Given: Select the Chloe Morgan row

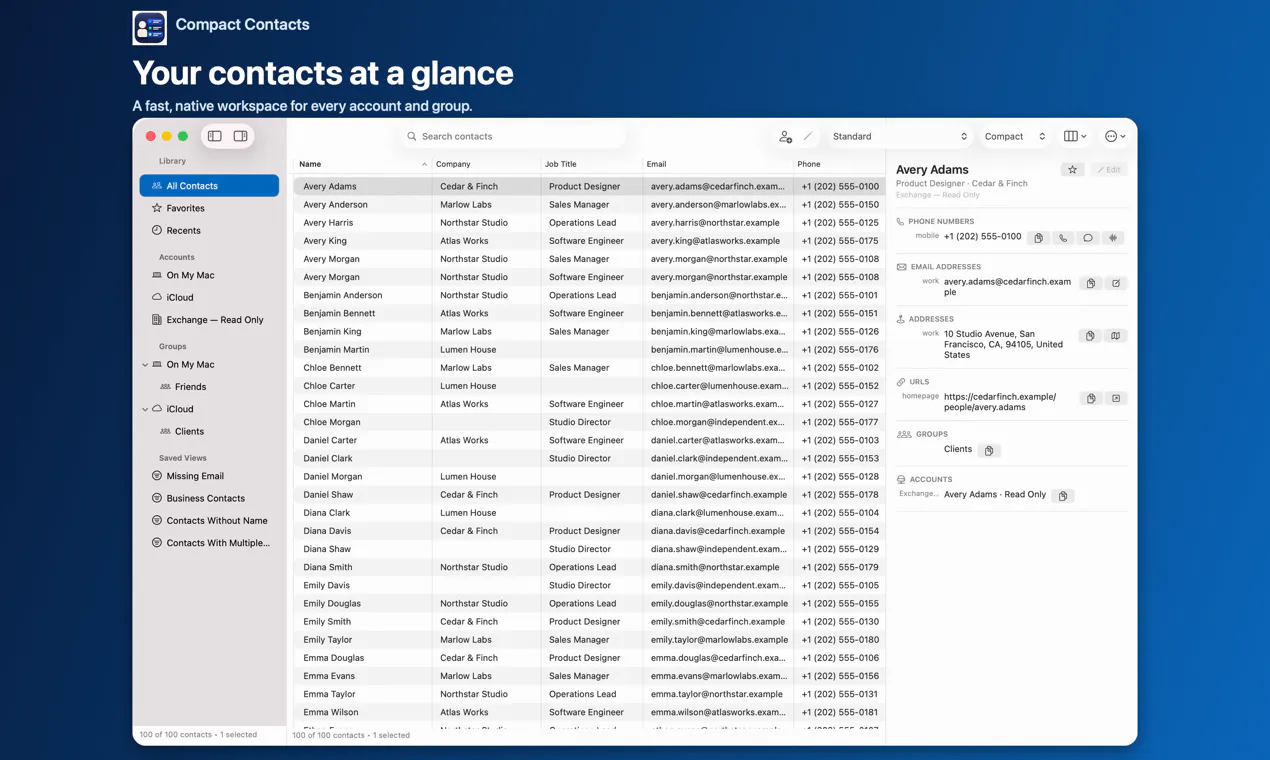Looking at the screenshot, I should [589, 422].
